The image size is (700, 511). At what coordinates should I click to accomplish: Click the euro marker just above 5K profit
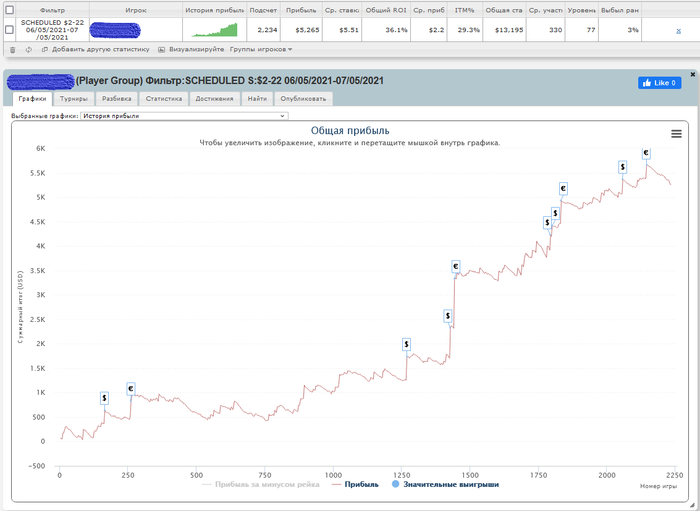[563, 189]
